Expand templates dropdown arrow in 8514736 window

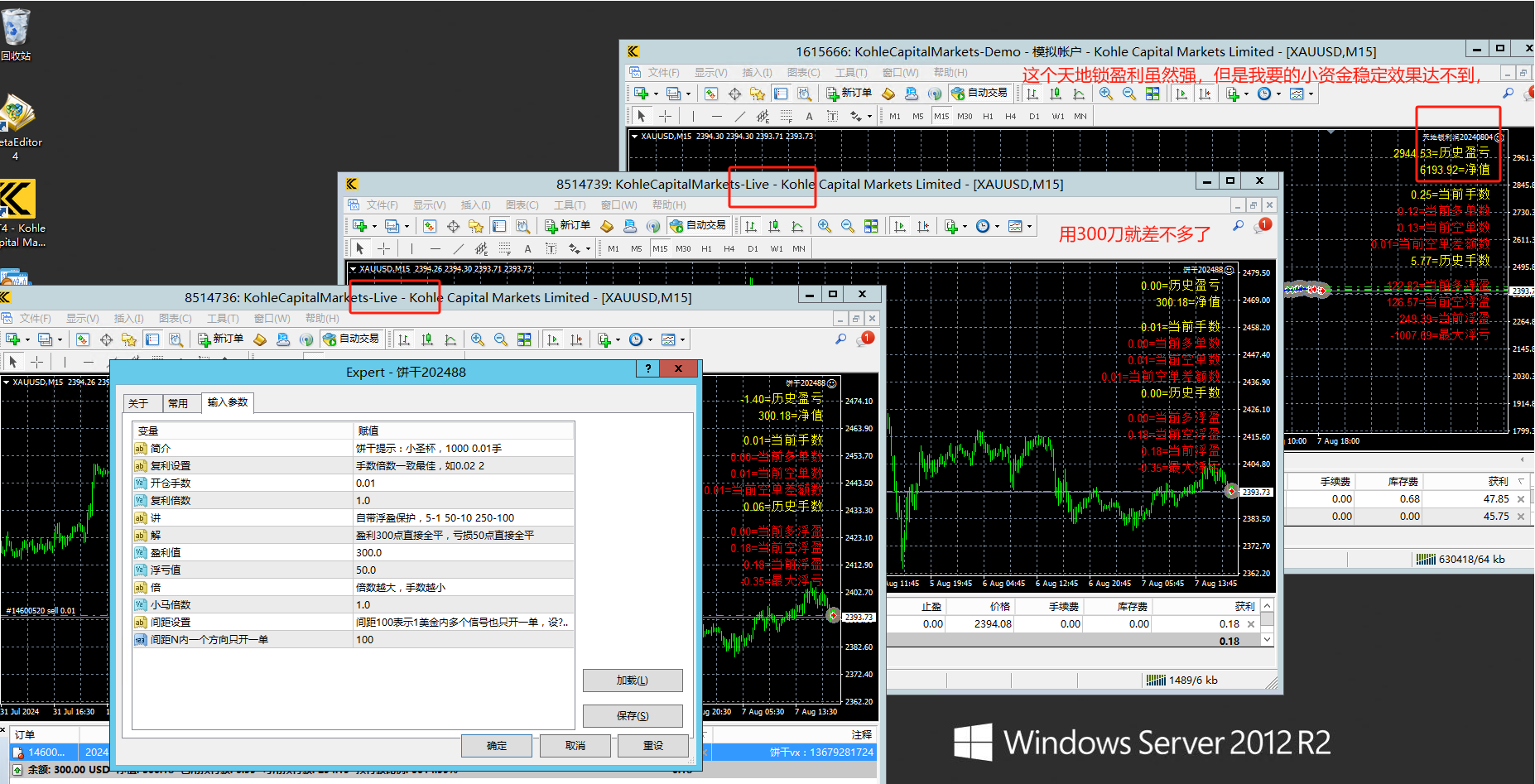tap(683, 339)
